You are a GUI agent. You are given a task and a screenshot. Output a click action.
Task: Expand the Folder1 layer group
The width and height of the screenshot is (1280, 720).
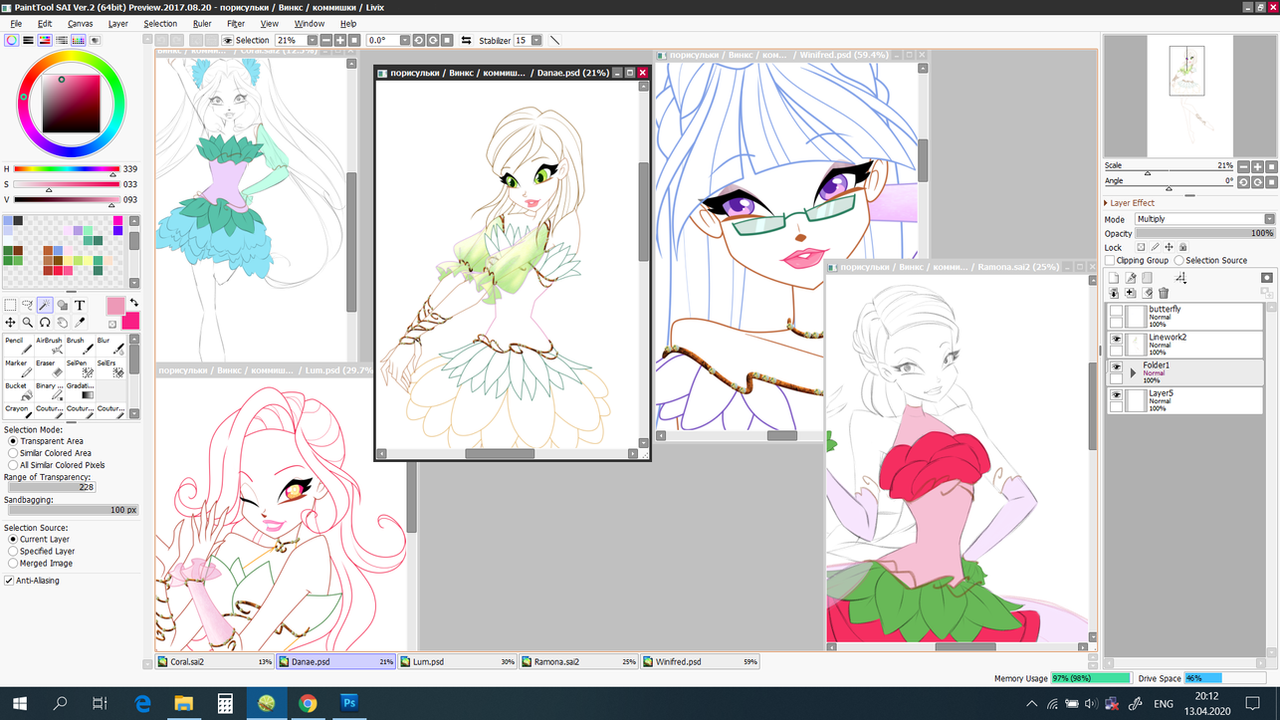coord(1133,373)
